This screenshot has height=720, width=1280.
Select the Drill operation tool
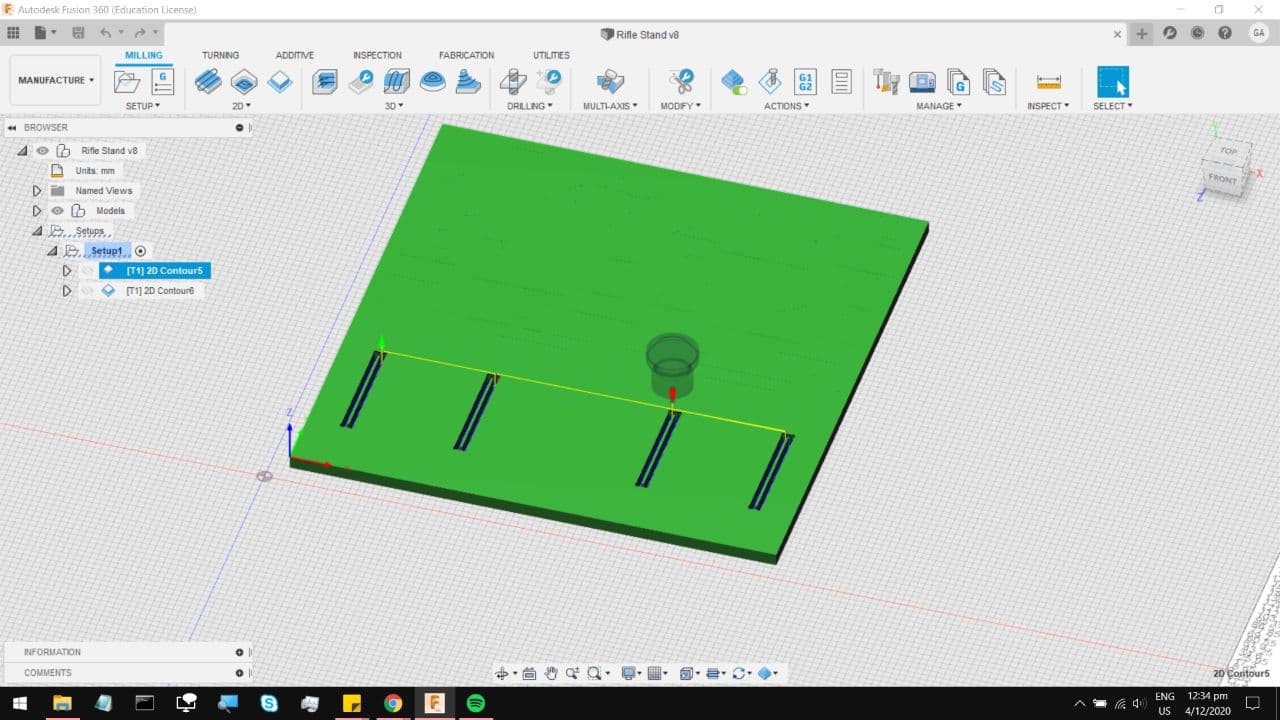[513, 81]
